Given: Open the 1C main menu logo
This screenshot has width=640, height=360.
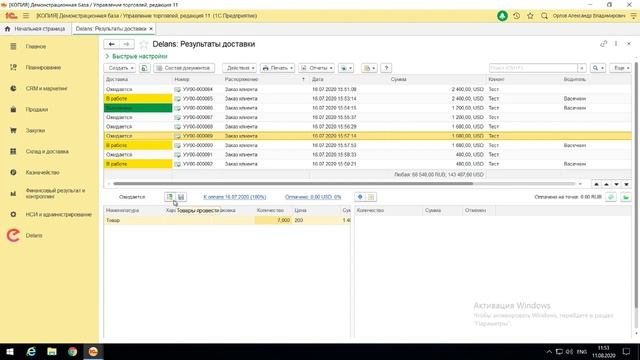Looking at the screenshot, I should [x=11, y=16].
